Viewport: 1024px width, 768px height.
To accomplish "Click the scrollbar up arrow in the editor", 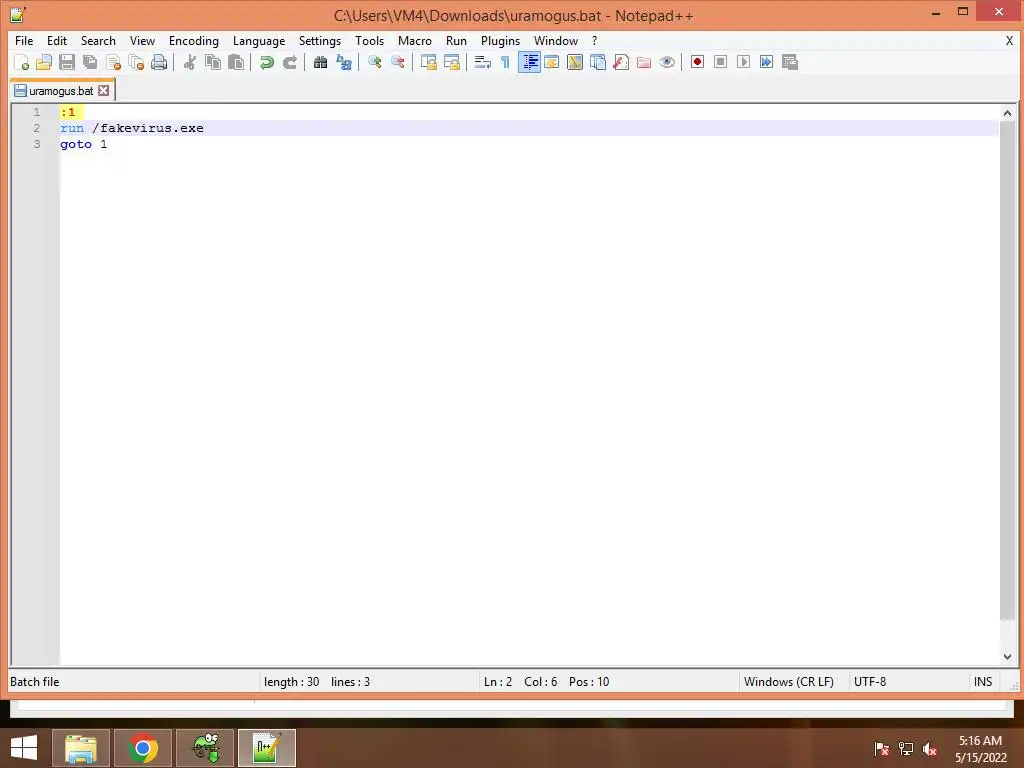I will 1007,113.
